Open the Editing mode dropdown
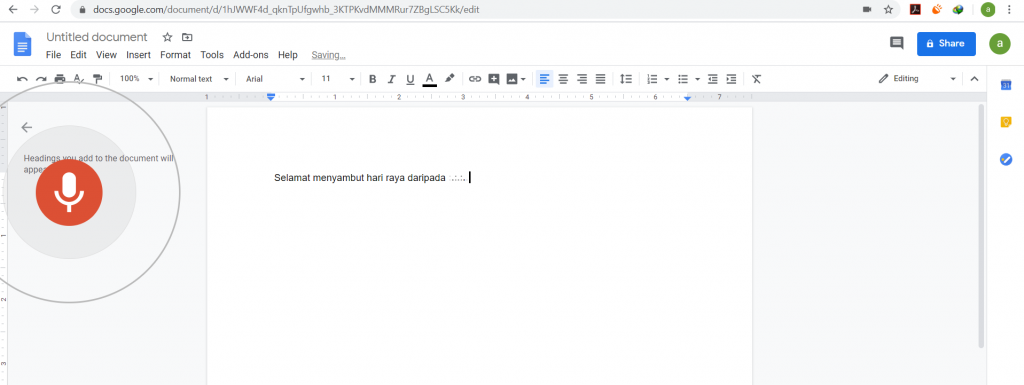 (917, 79)
